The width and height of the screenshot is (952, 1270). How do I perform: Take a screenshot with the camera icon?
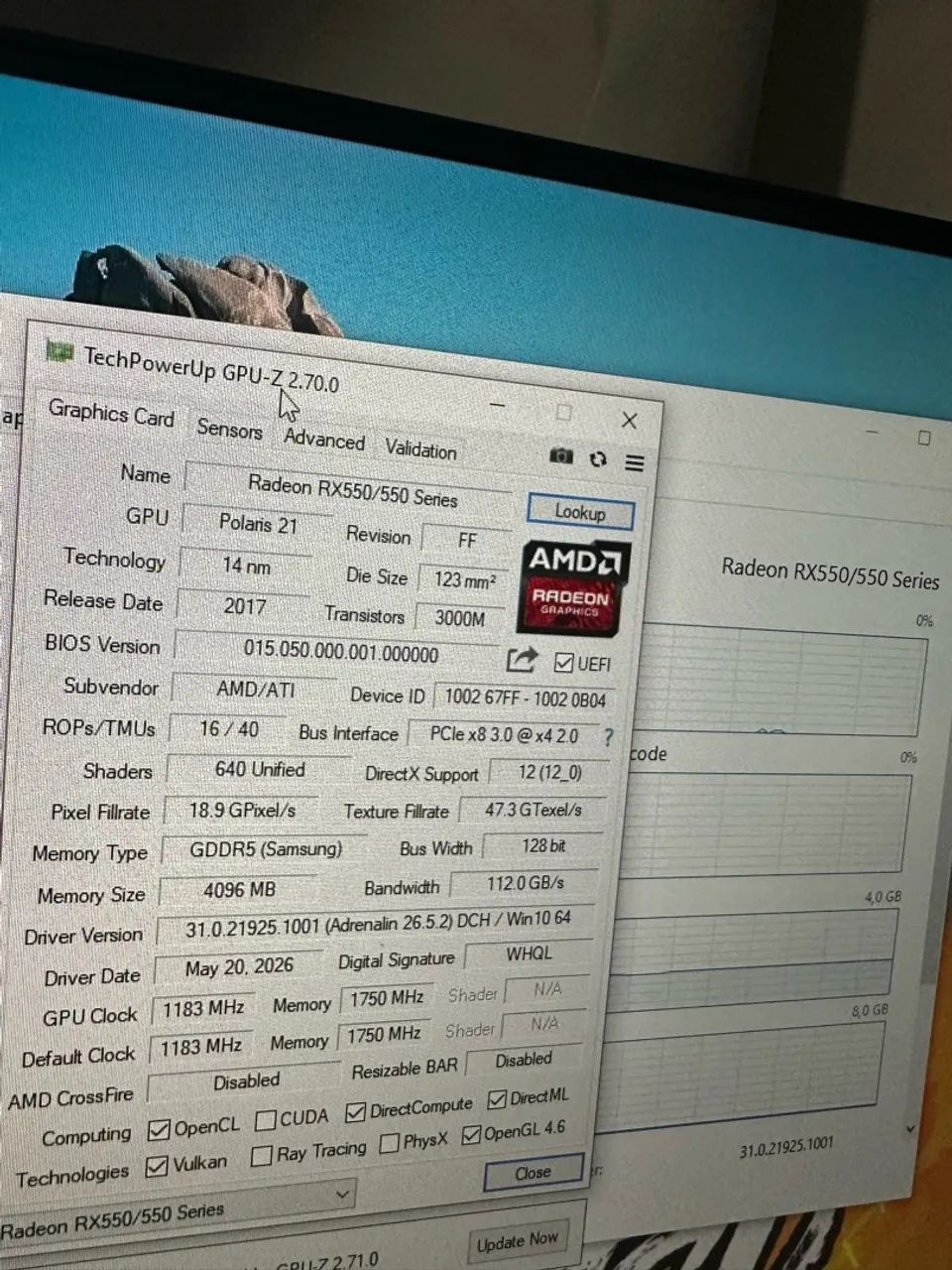click(561, 455)
